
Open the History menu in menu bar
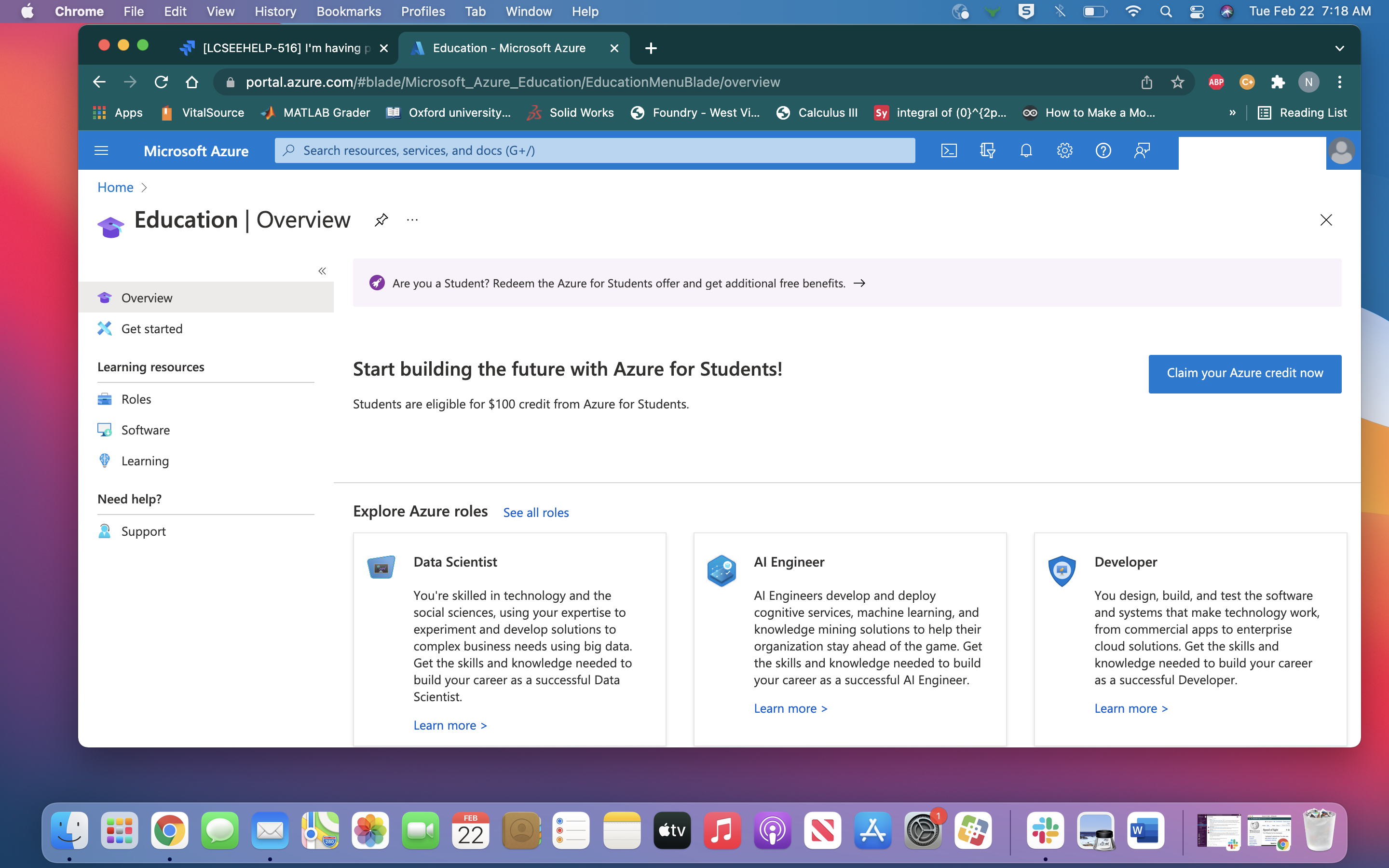click(x=275, y=12)
